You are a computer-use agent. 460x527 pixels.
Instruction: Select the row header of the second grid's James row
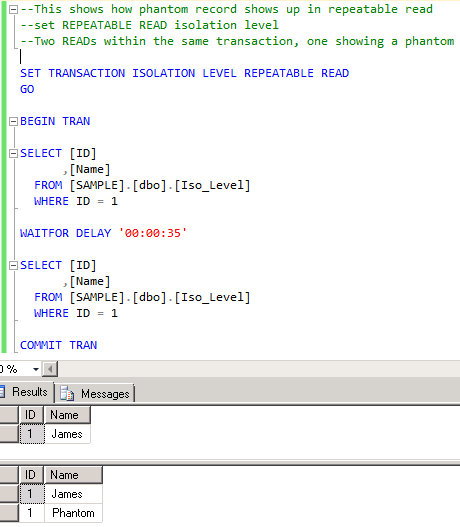(9, 494)
